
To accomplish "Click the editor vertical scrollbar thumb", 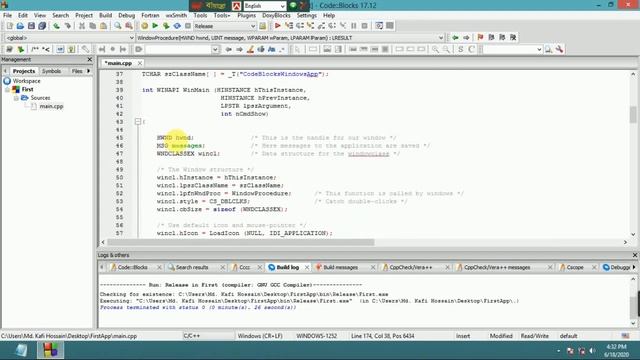I will tap(633, 115).
